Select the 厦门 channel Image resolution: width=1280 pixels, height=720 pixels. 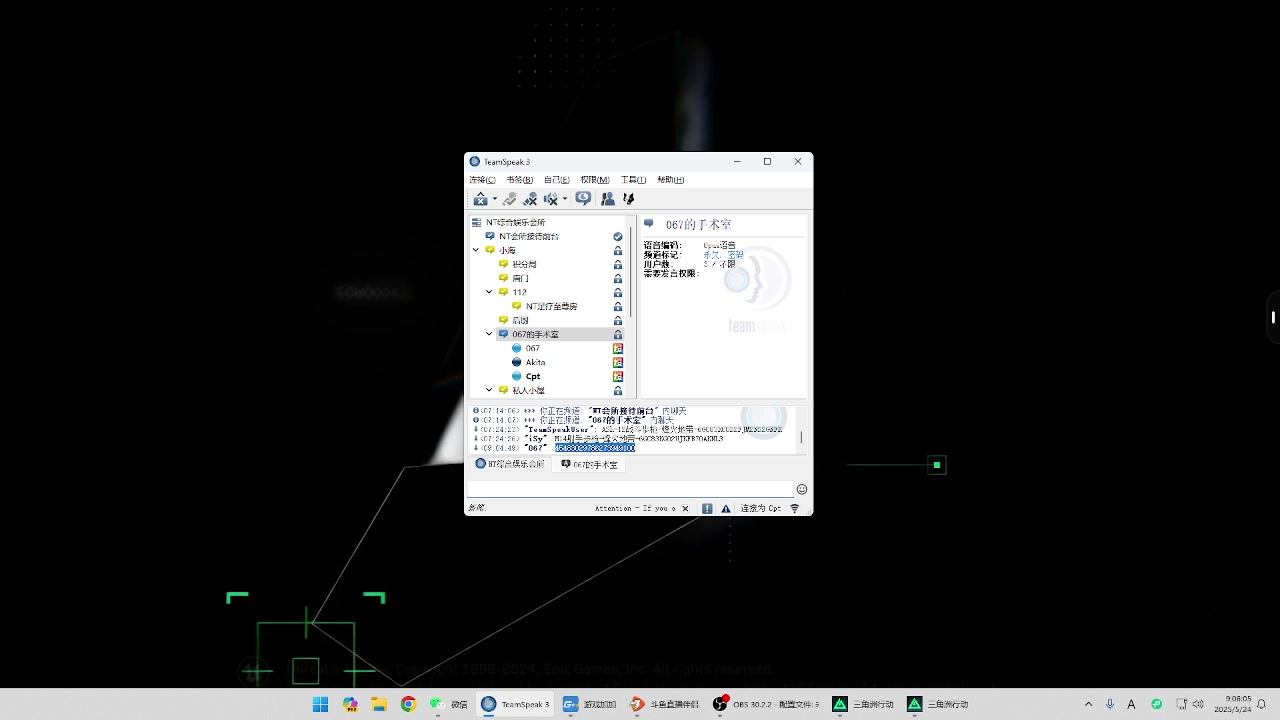click(x=520, y=278)
